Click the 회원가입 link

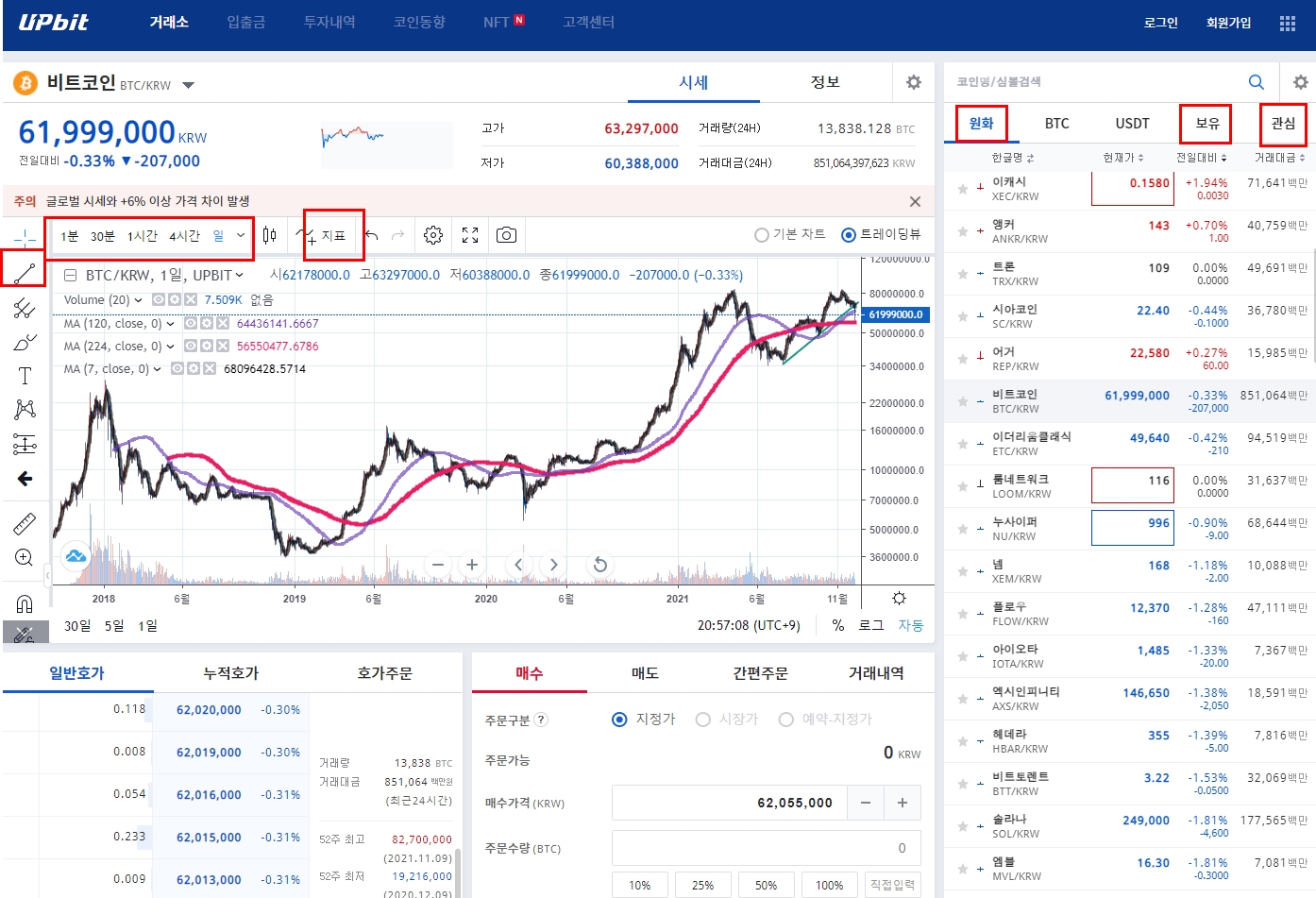pyautogui.click(x=1228, y=23)
